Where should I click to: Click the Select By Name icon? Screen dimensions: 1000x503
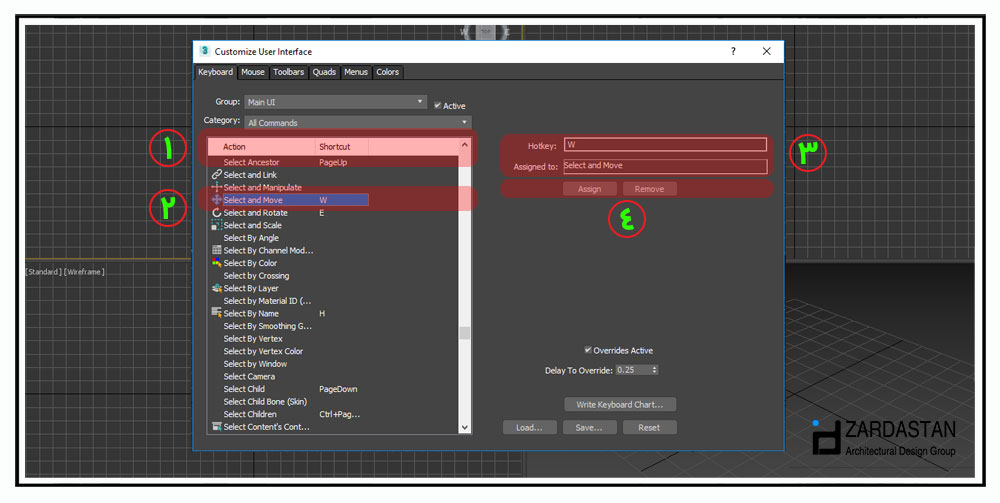pyautogui.click(x=217, y=313)
